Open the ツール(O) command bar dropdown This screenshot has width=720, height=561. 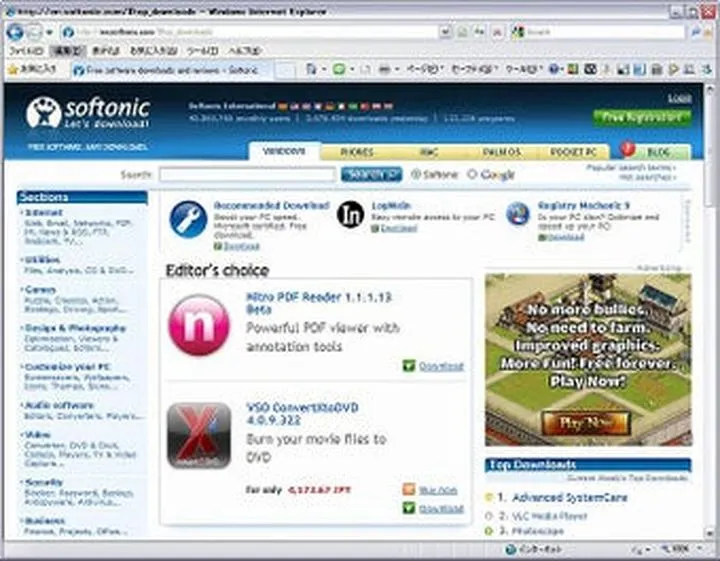click(x=524, y=69)
